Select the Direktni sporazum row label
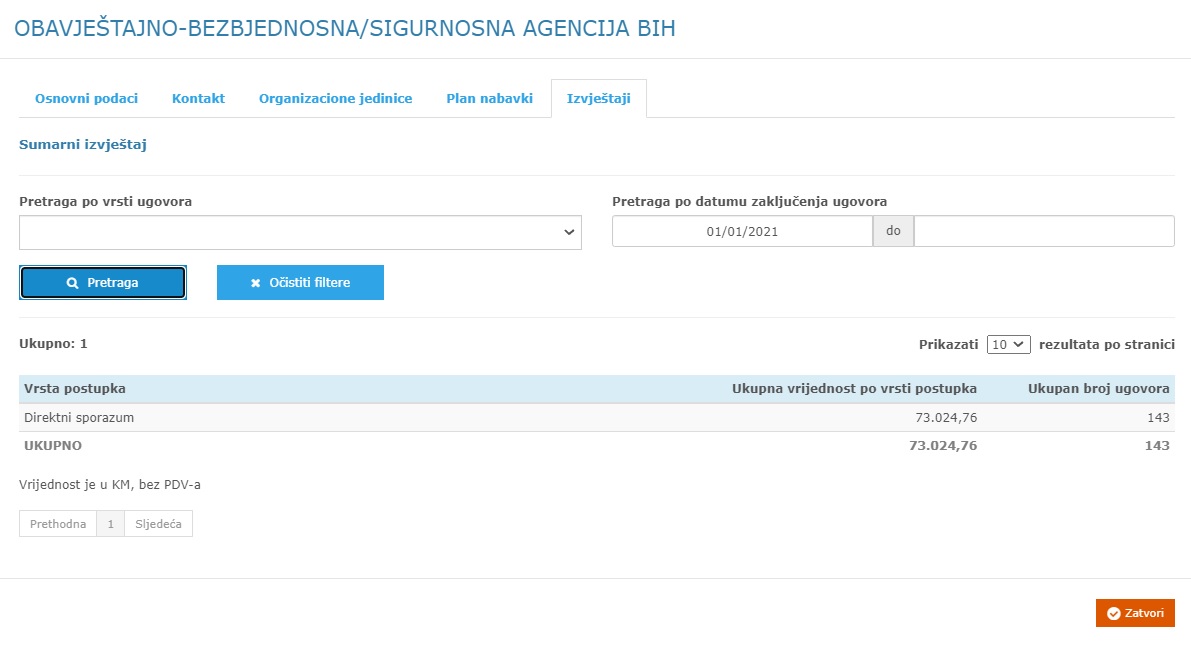1191x645 pixels. point(79,417)
